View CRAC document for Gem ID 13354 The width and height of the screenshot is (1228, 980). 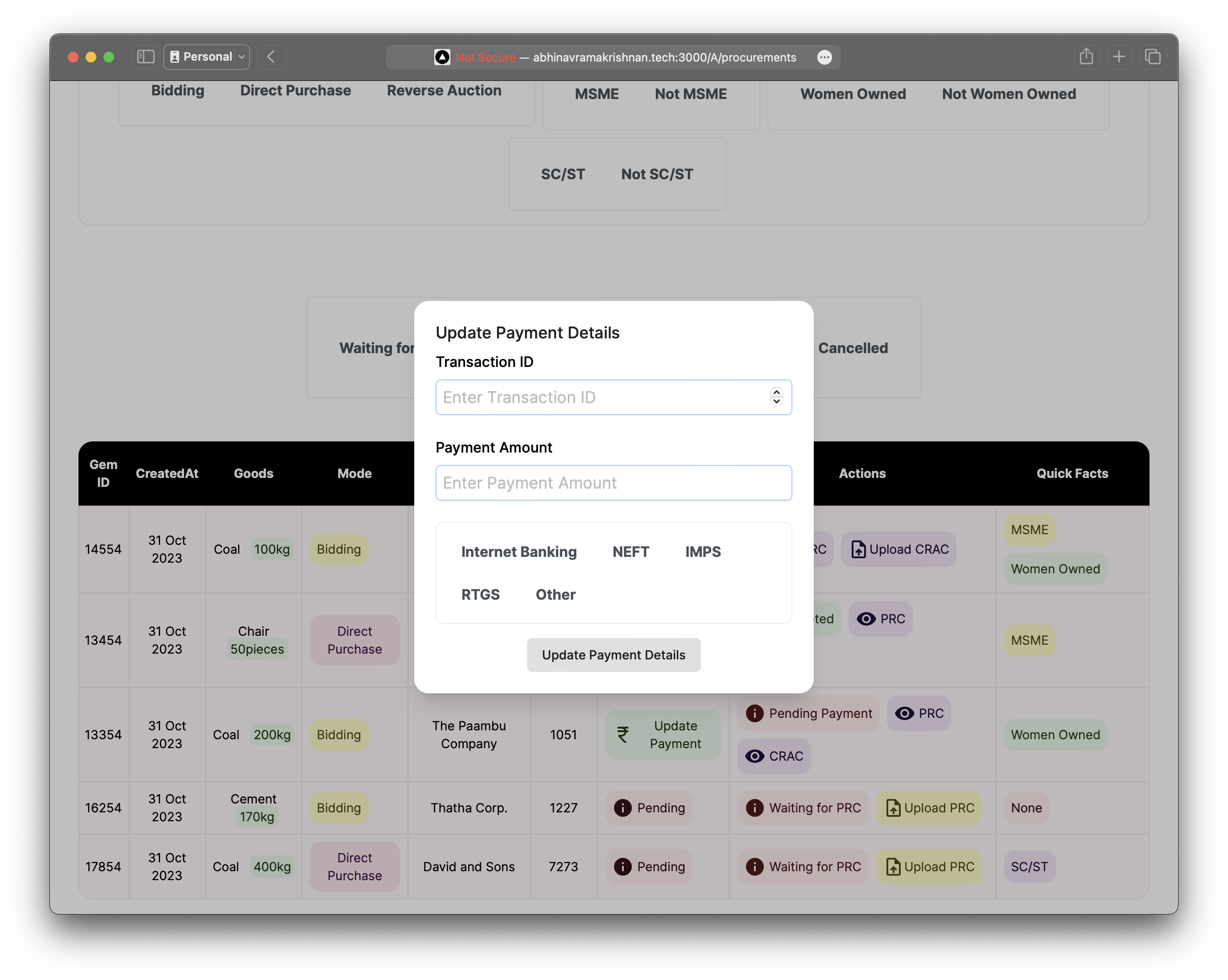[774, 756]
